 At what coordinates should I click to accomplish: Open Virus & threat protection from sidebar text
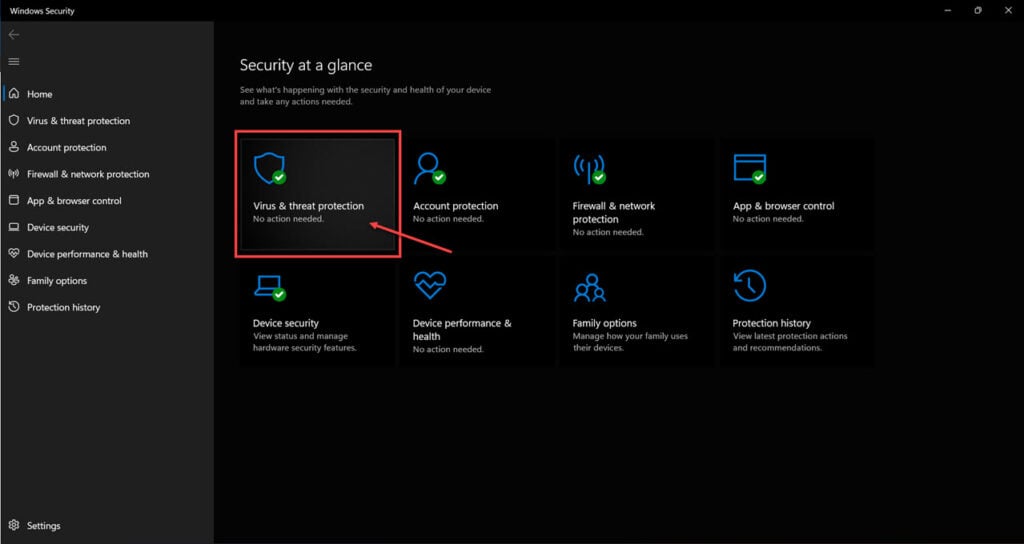pos(78,121)
